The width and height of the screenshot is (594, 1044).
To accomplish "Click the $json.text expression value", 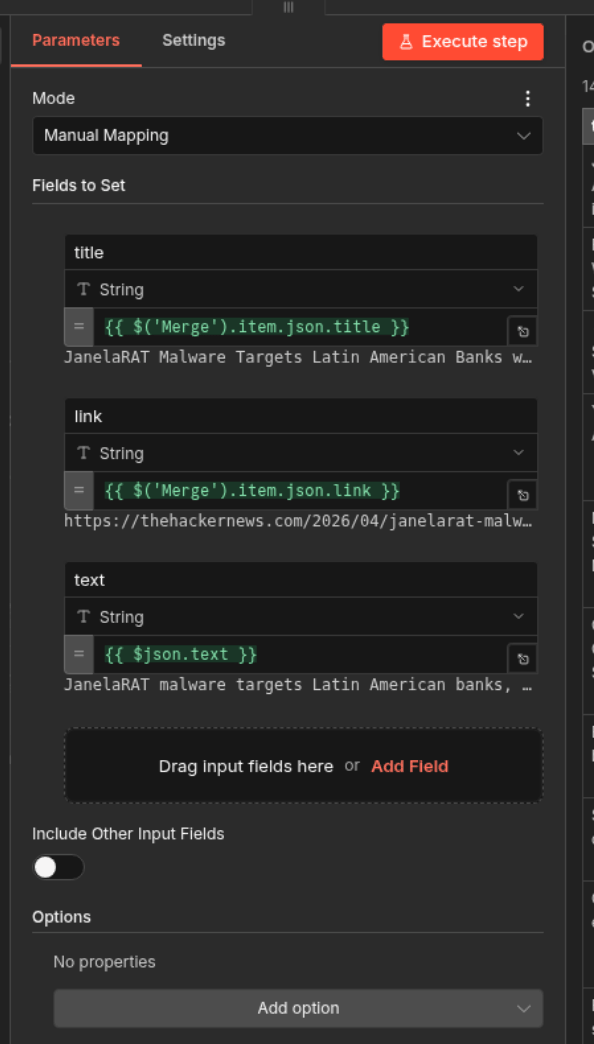I will 180,654.
